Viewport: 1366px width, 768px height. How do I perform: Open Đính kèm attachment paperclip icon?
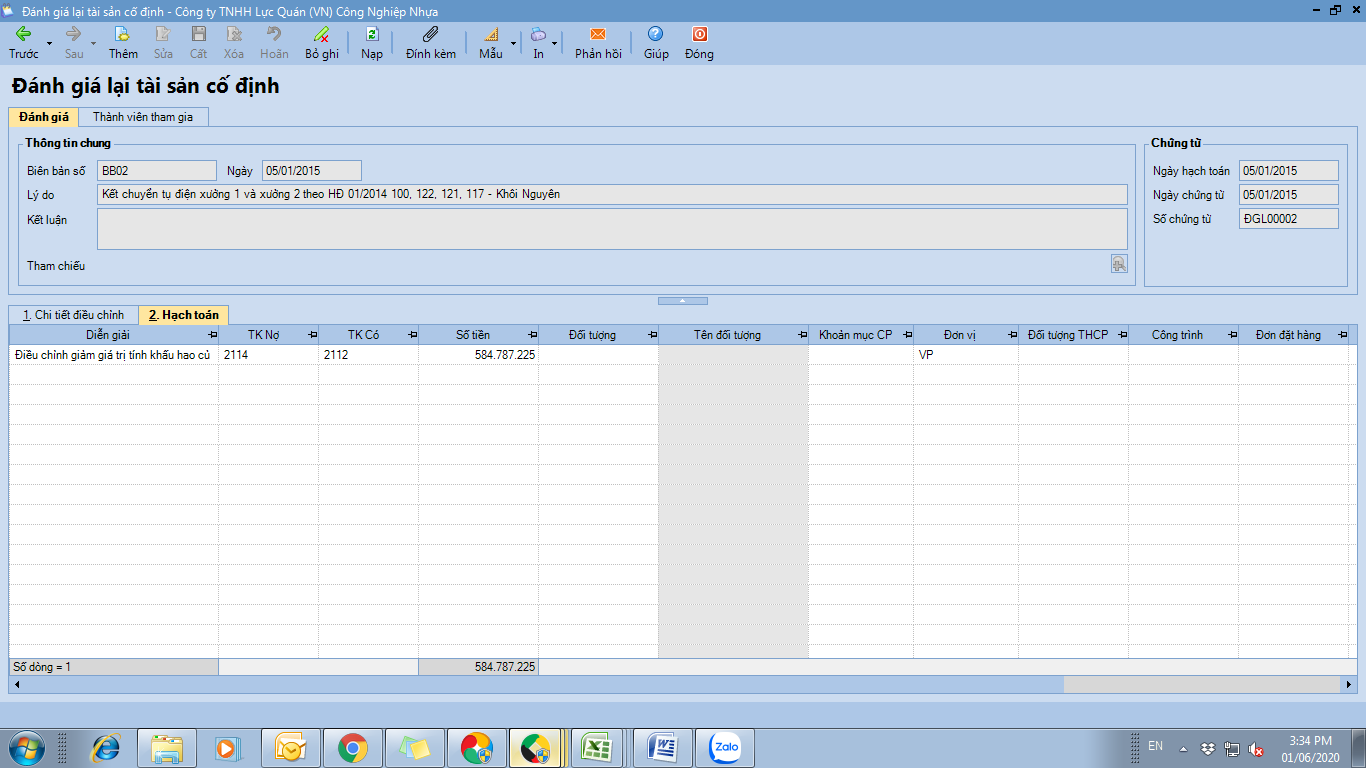click(431, 34)
